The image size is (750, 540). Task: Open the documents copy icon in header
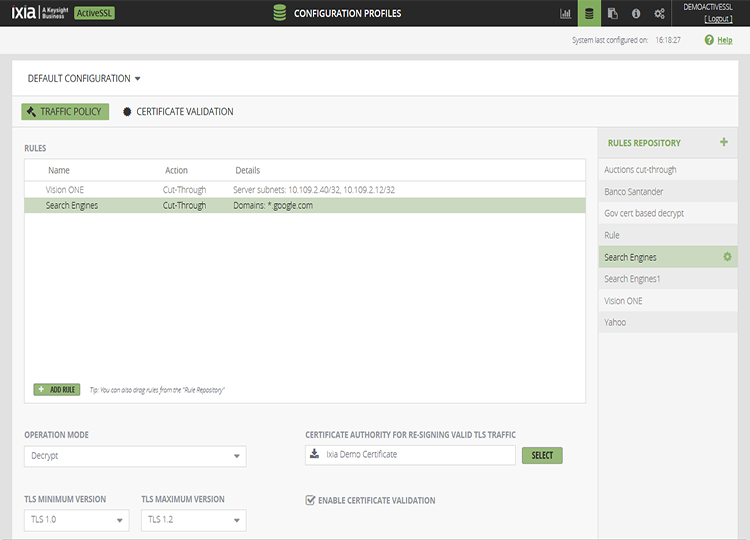point(612,14)
